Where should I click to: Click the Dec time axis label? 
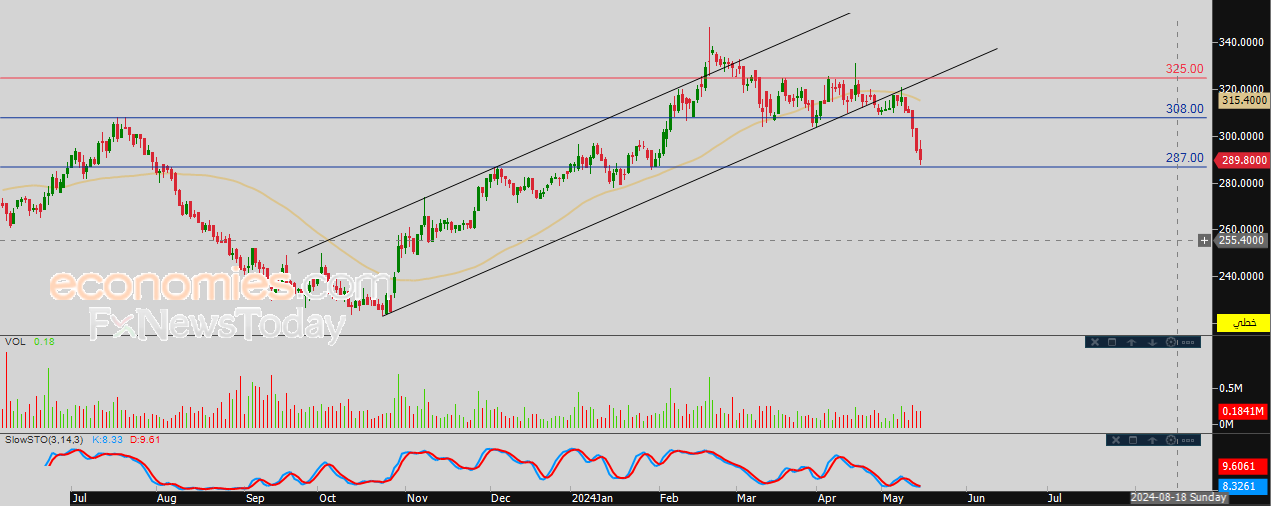coord(500,497)
